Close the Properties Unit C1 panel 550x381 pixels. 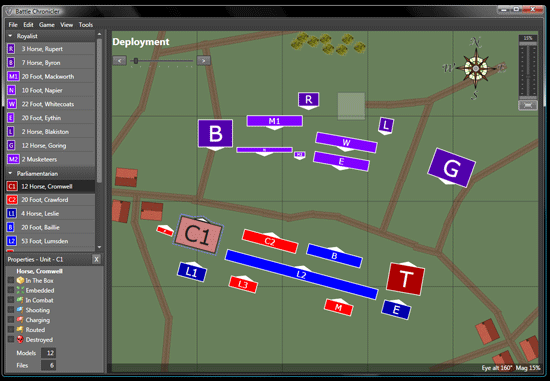point(96,259)
